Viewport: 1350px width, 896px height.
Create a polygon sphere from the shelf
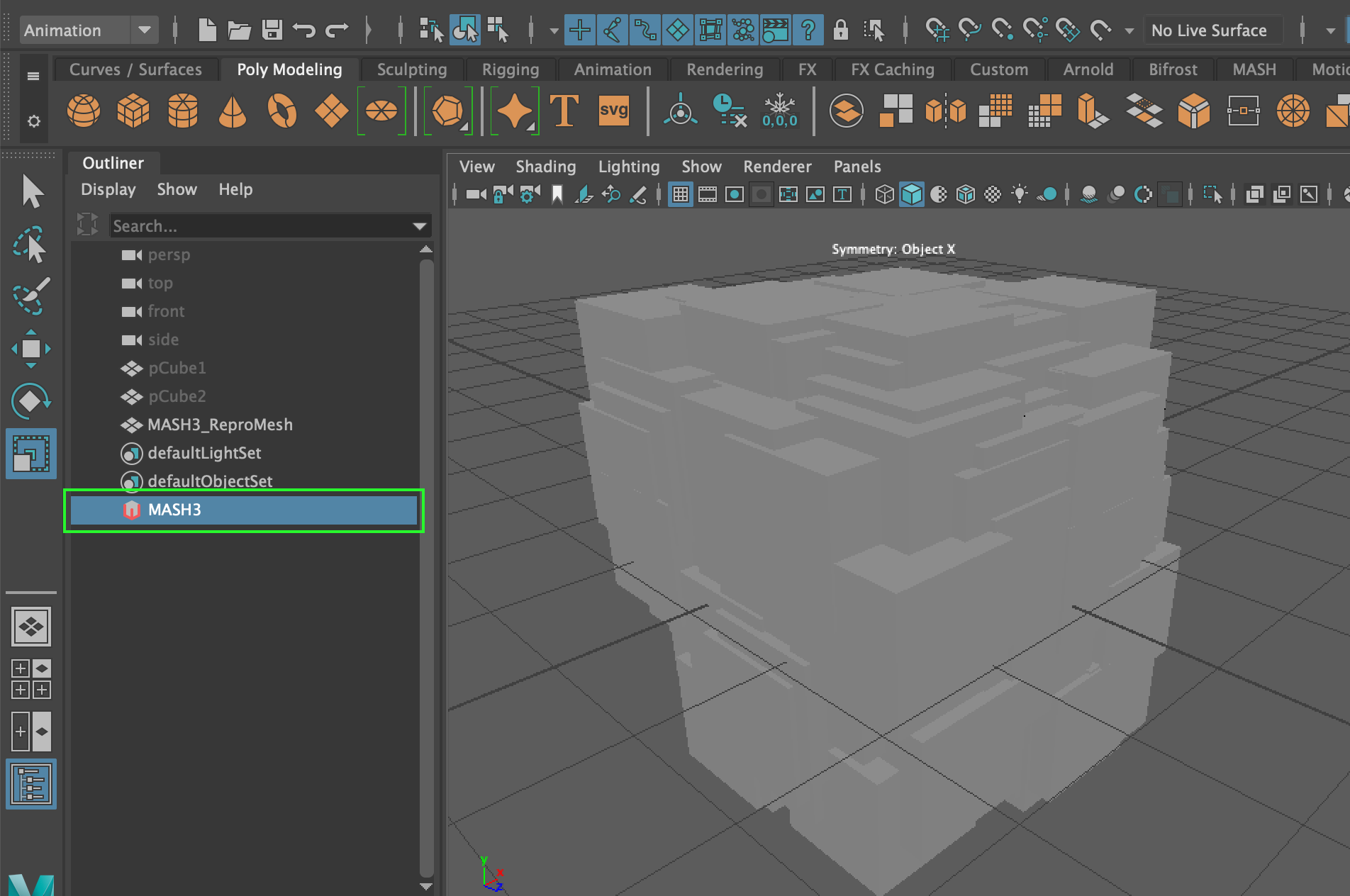click(84, 111)
